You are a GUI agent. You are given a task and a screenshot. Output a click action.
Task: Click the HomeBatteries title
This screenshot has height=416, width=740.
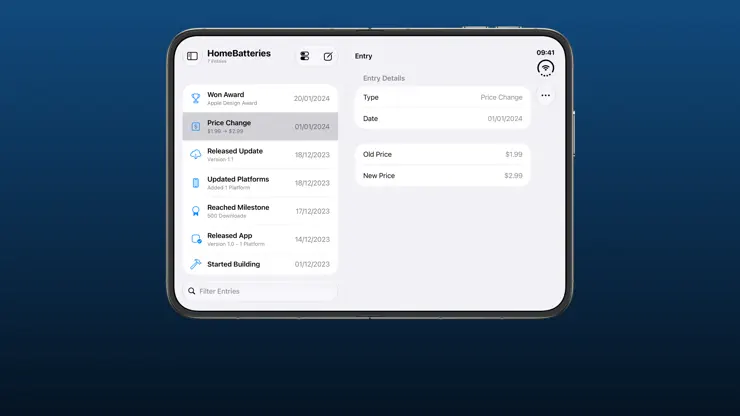[x=239, y=53]
